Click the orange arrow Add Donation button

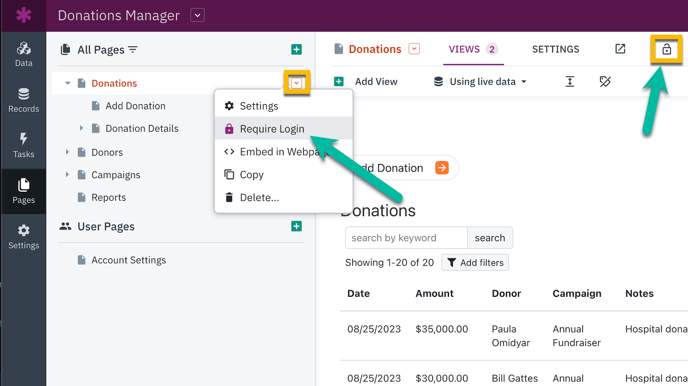click(442, 168)
